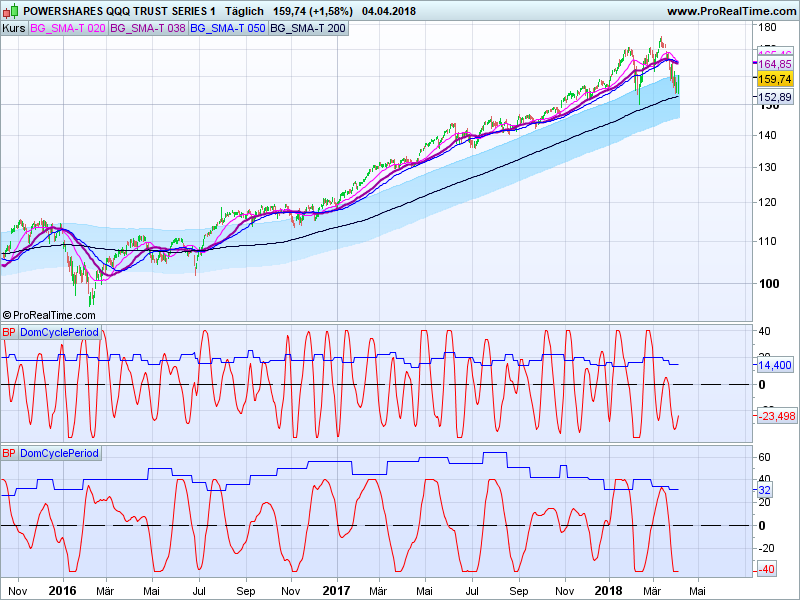Click the 2018 year label on time axis
The width and height of the screenshot is (800, 600).
(608, 590)
